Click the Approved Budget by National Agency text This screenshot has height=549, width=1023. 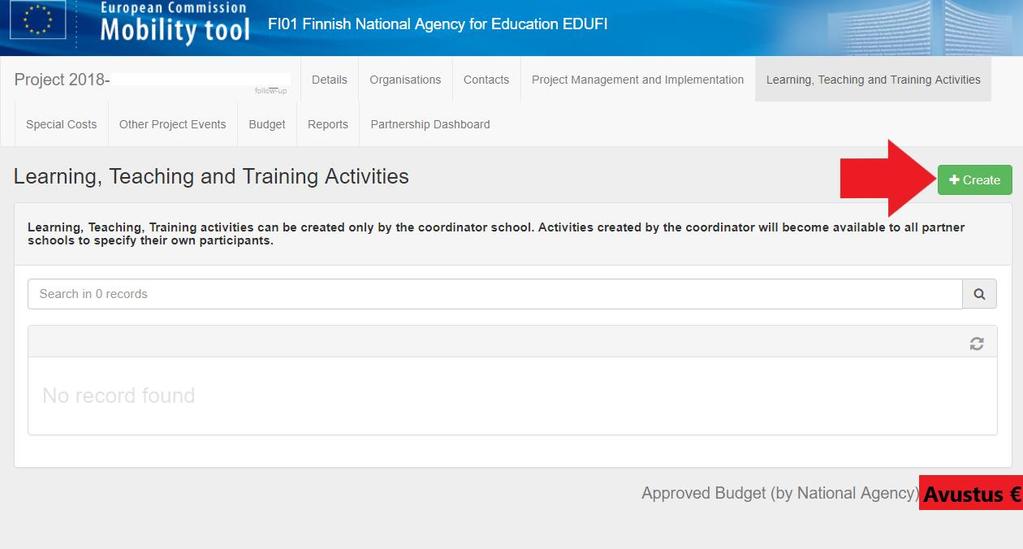tap(780, 493)
